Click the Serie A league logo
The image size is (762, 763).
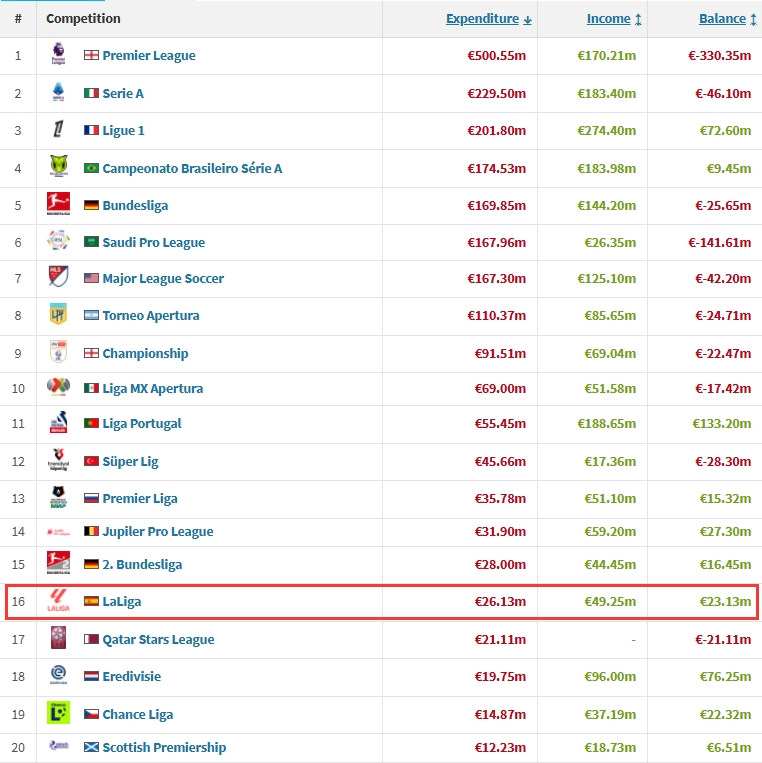pyautogui.click(x=58, y=93)
